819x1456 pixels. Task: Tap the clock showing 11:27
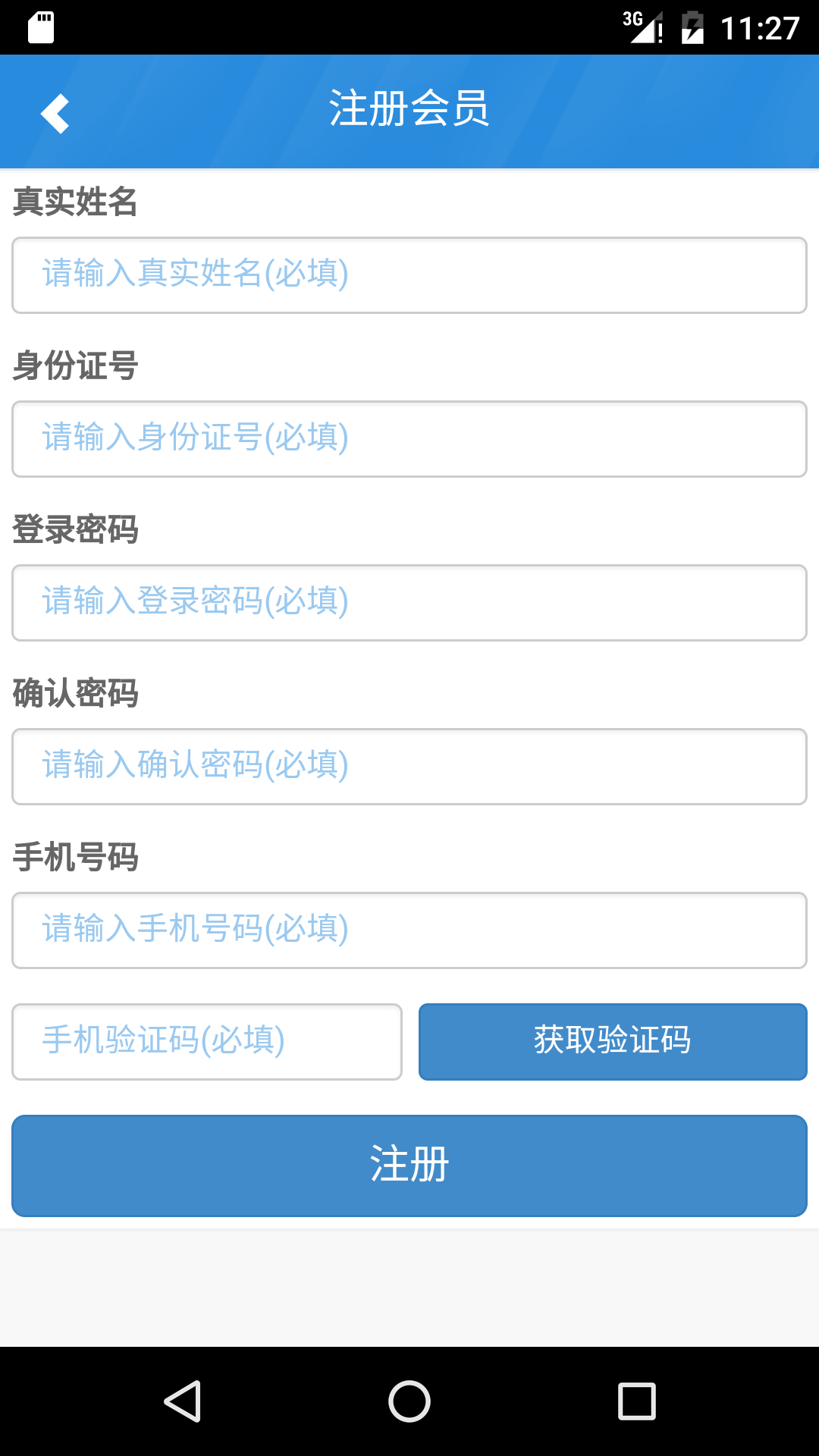pyautogui.click(x=760, y=29)
